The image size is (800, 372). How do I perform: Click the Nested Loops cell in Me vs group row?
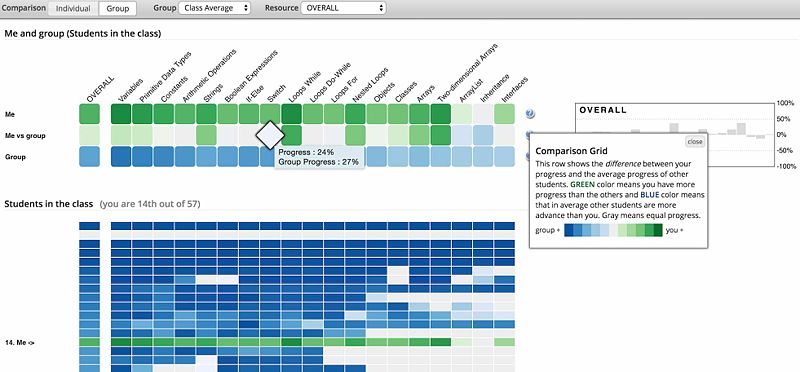click(x=355, y=135)
